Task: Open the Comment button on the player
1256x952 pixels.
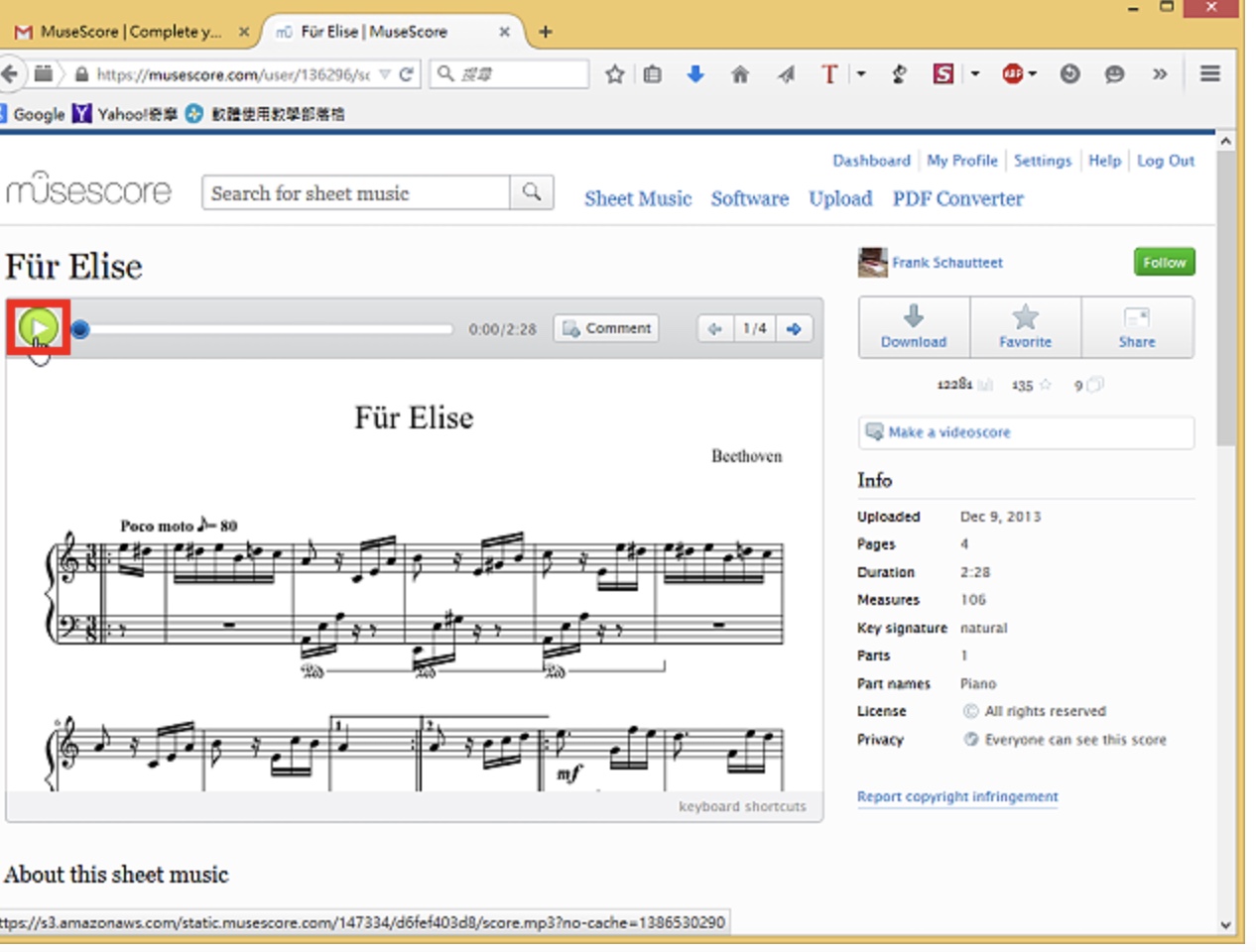Action: coord(606,328)
